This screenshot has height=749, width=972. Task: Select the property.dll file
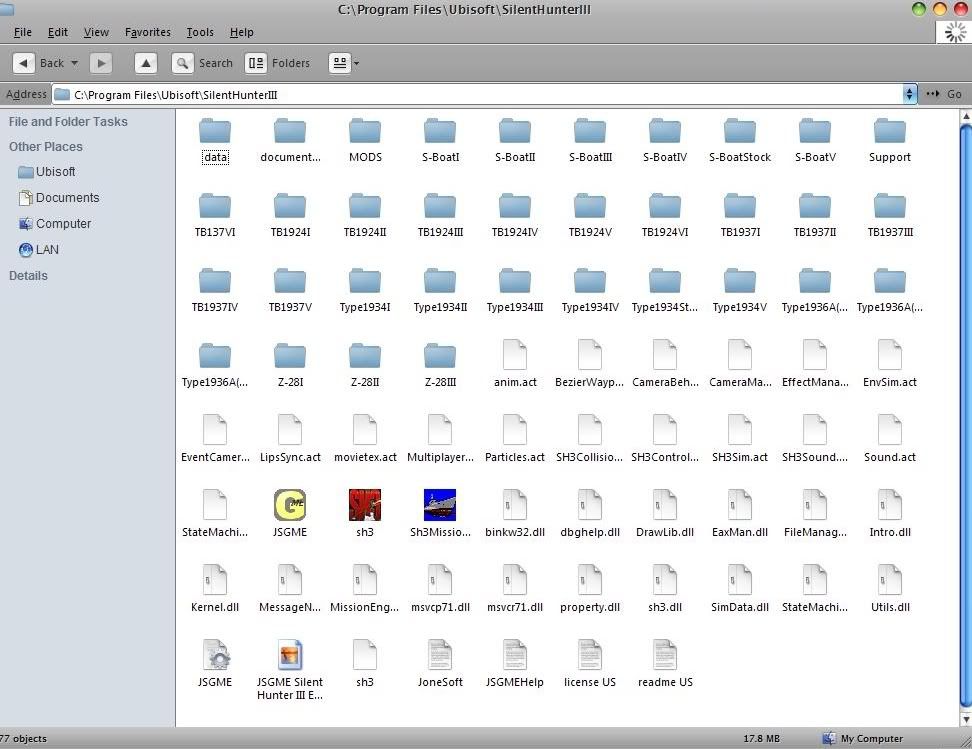point(590,590)
